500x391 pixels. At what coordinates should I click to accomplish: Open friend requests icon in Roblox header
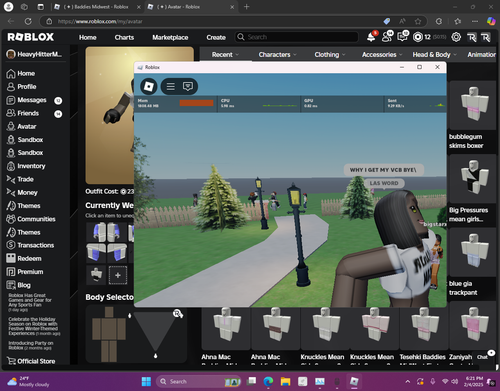pos(387,37)
